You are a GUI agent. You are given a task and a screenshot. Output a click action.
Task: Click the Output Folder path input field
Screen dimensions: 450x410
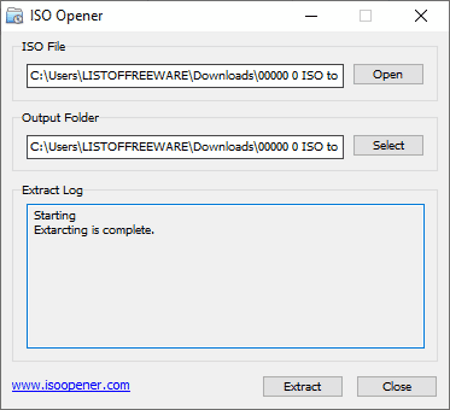pyautogui.click(x=185, y=147)
